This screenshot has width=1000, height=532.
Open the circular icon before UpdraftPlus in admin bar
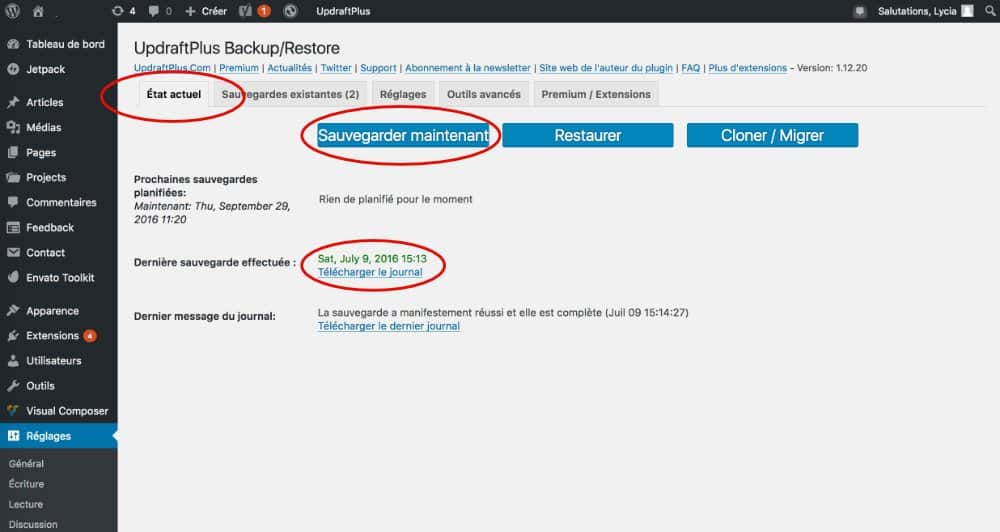click(x=290, y=11)
